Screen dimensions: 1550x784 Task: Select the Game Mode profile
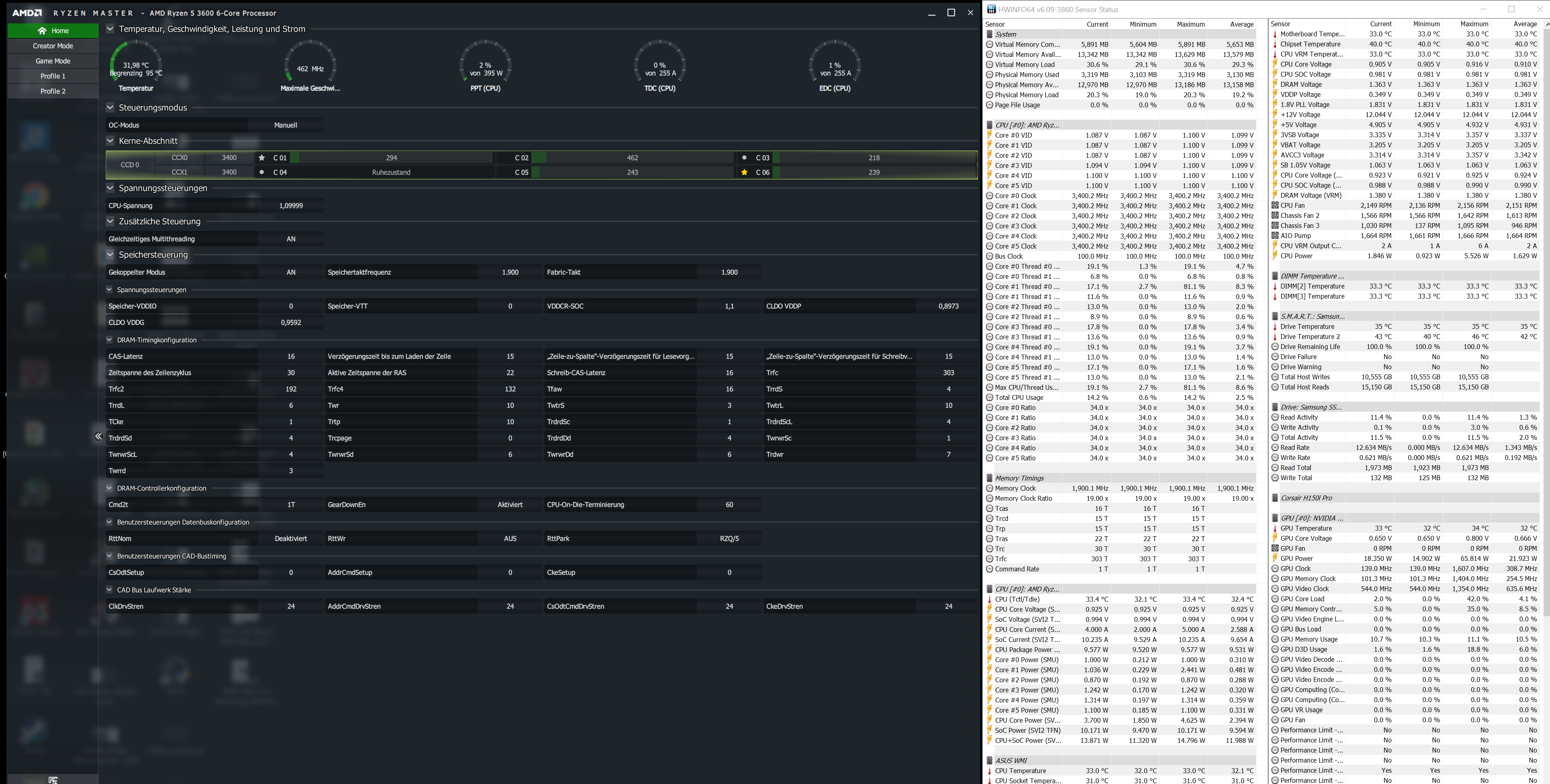(53, 61)
